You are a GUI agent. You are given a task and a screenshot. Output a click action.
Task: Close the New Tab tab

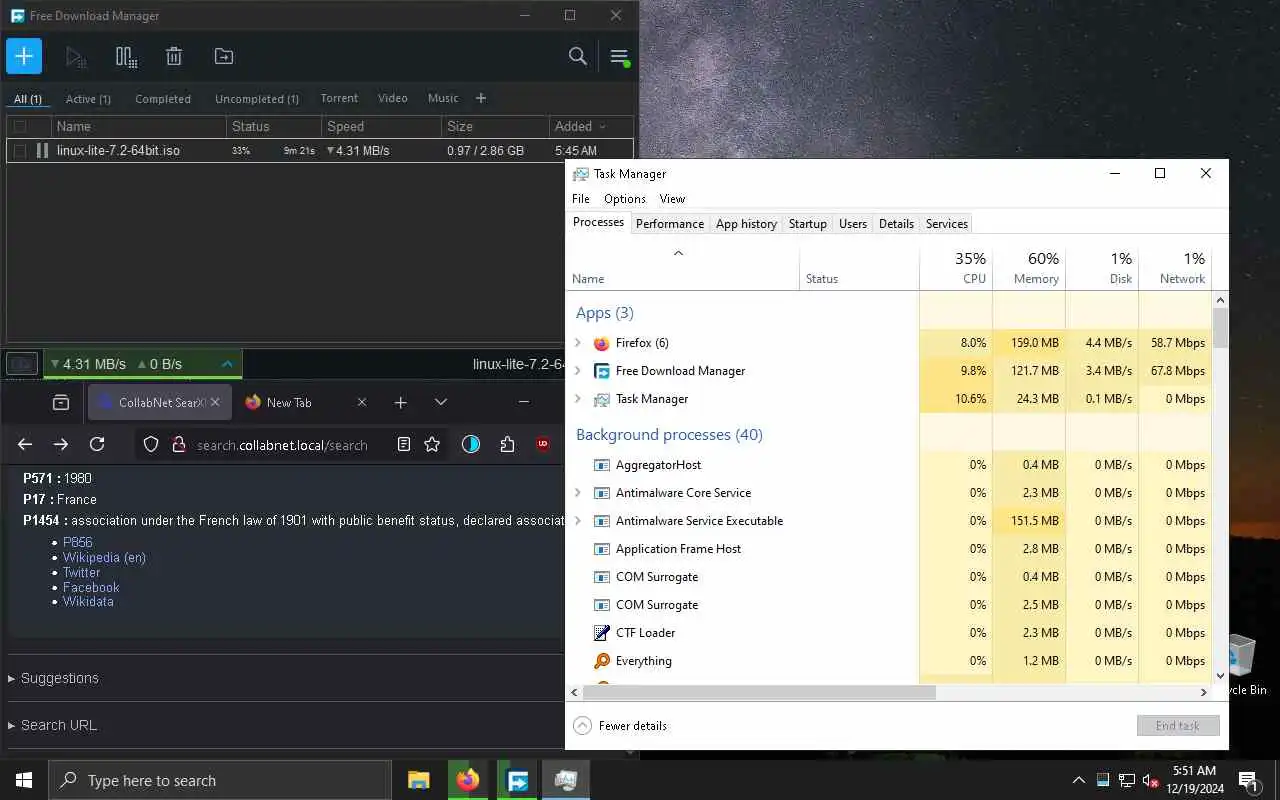click(362, 402)
